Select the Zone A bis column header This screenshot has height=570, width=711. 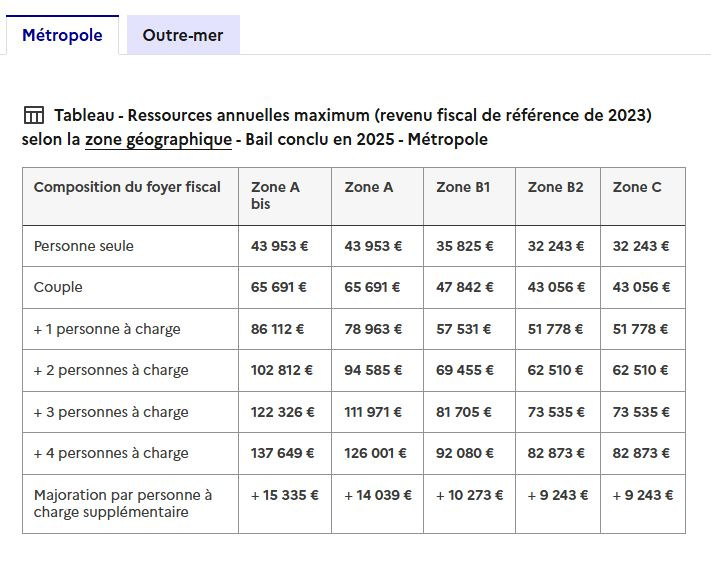(275, 195)
